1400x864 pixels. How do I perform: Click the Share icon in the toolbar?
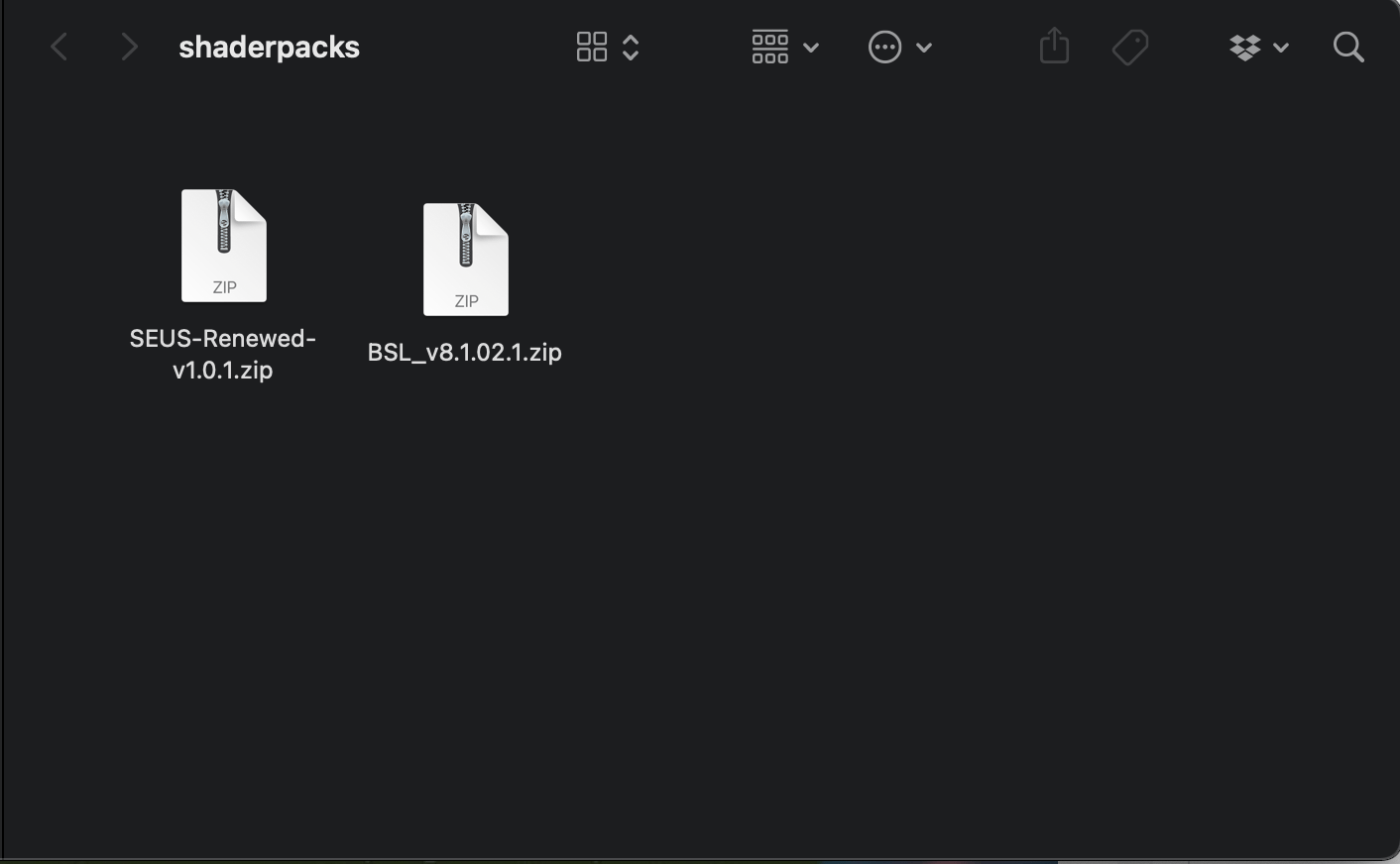[x=1054, y=46]
